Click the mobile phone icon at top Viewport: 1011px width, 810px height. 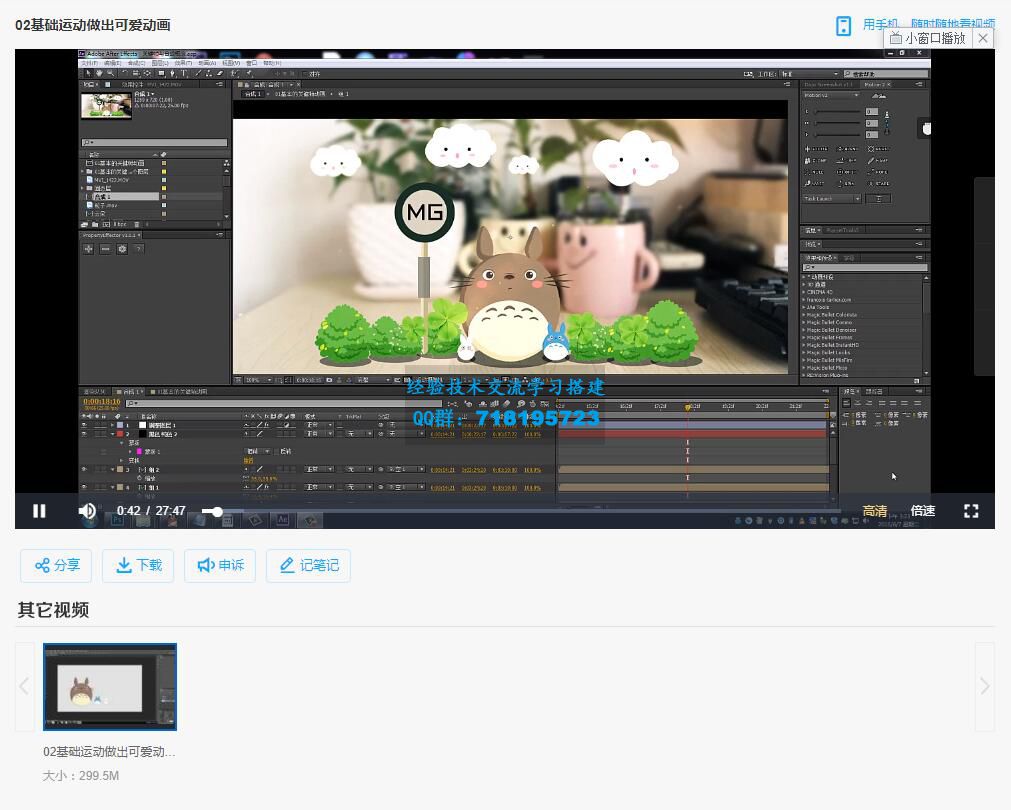(843, 26)
